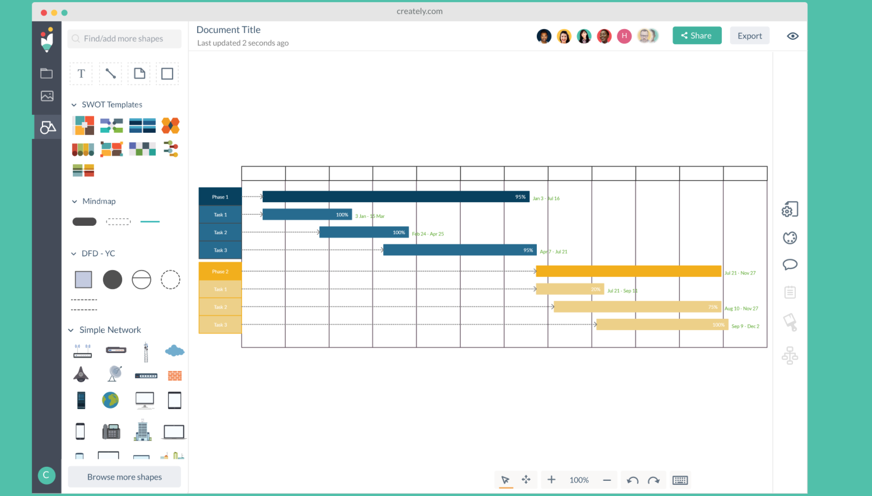The height and width of the screenshot is (496, 872).
Task: Choose the pointer select tool
Action: tap(506, 480)
